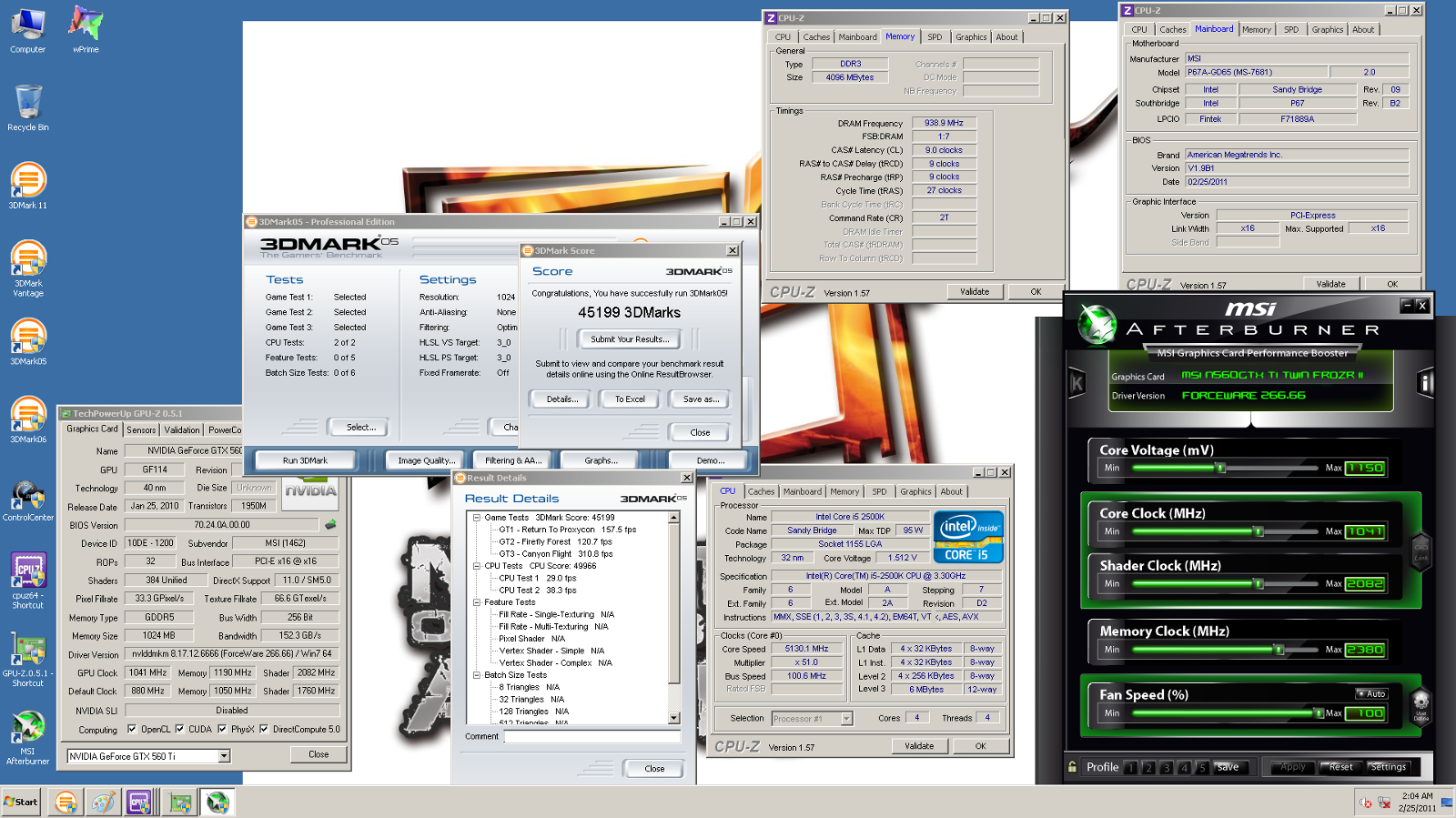The width and height of the screenshot is (1456, 818).
Task: Select Afterburner profile slot 1
Action: click(x=1130, y=768)
